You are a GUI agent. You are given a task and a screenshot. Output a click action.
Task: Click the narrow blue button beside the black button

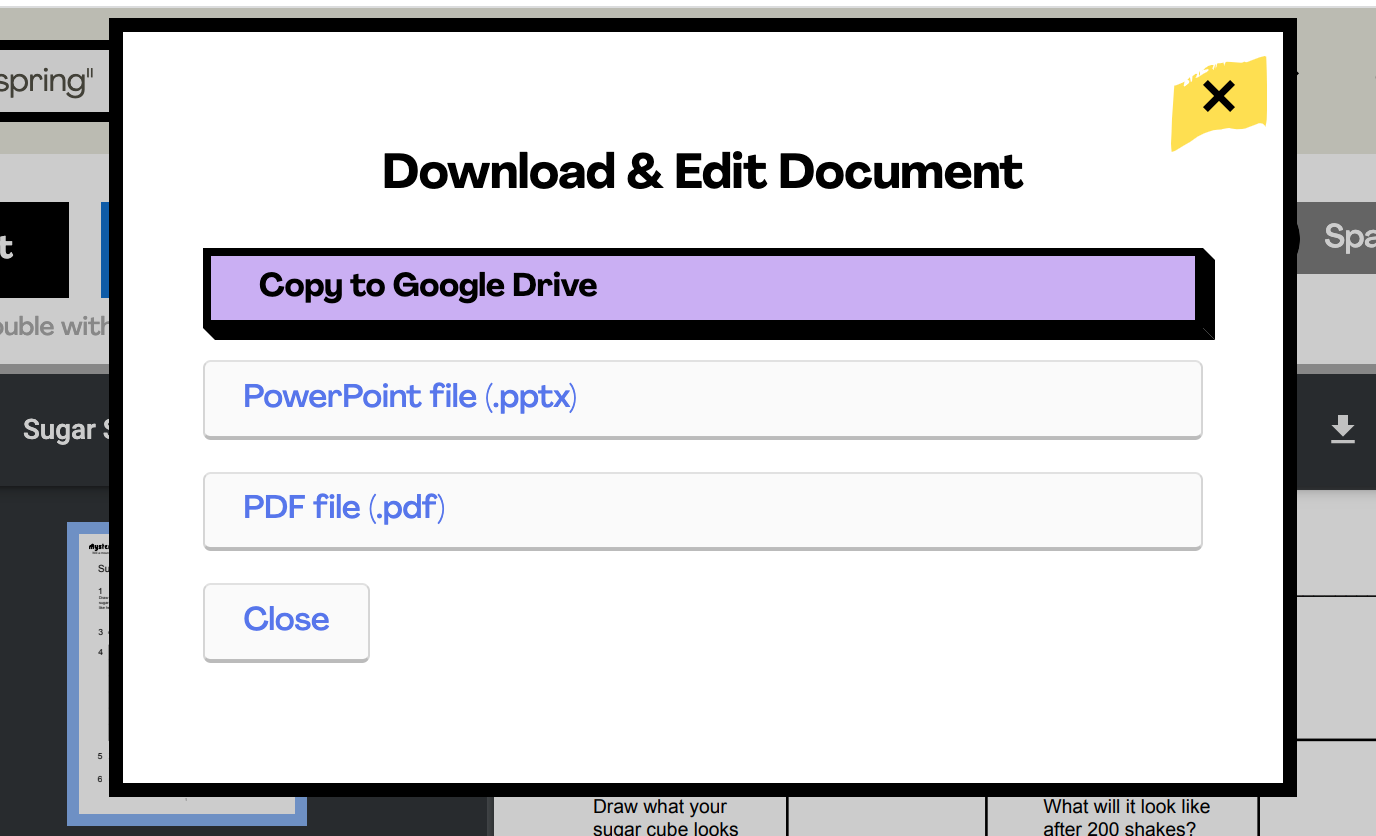coord(104,249)
